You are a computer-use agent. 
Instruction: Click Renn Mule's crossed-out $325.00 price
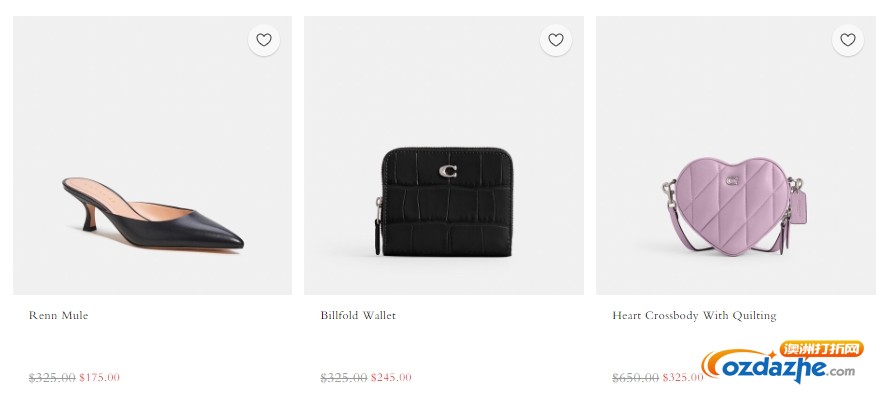52,377
